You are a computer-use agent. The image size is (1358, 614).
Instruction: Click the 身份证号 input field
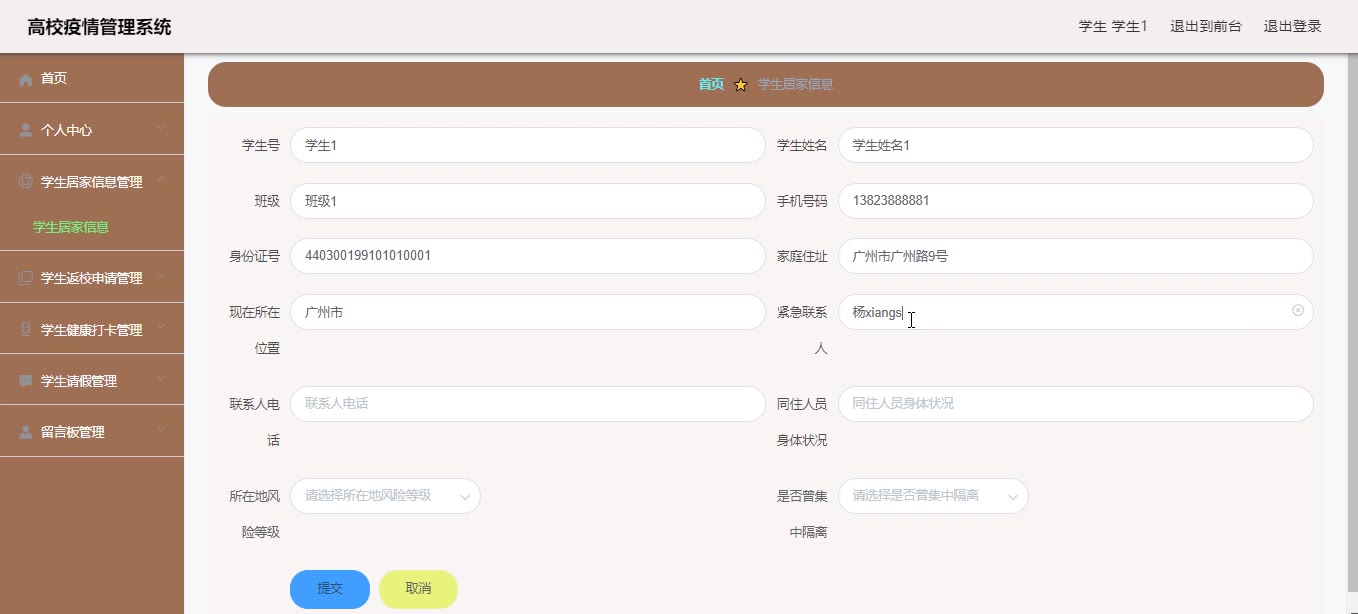[x=528, y=256]
